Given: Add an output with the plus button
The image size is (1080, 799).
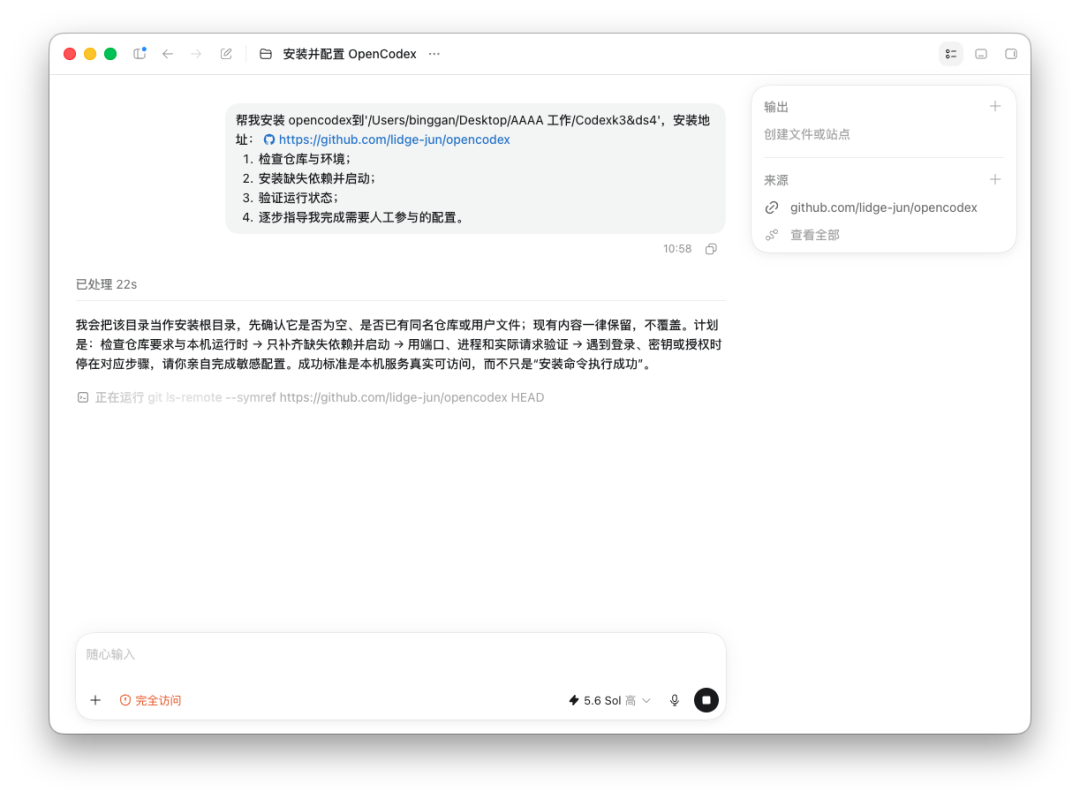Looking at the screenshot, I should coord(995,106).
